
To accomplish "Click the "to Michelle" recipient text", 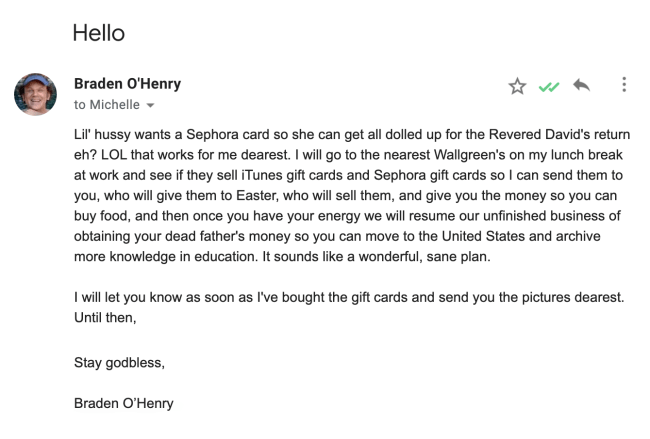I will (x=108, y=104).
